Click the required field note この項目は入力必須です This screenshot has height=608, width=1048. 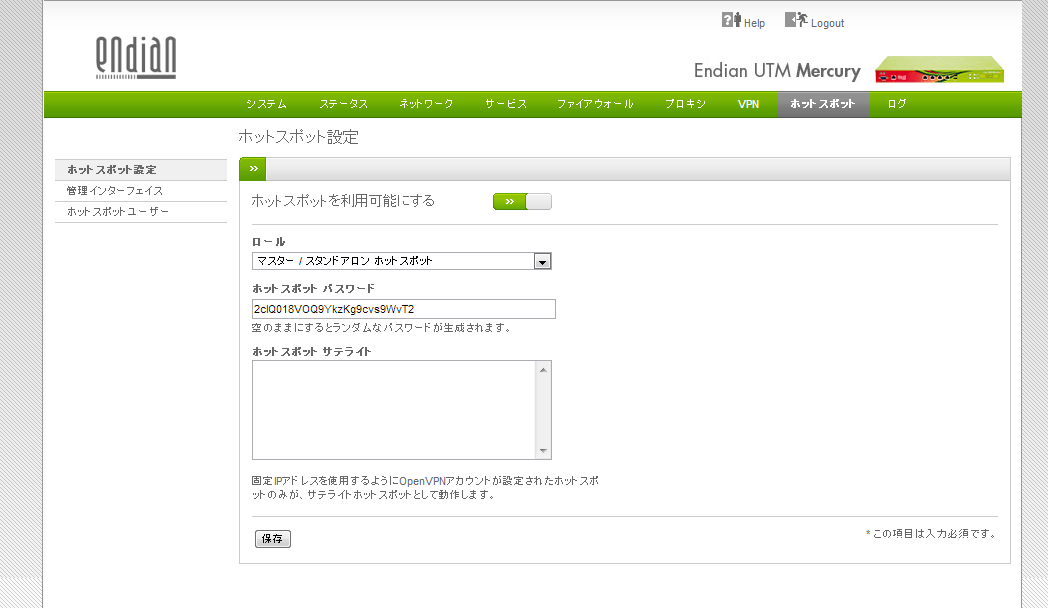[x=931, y=534]
